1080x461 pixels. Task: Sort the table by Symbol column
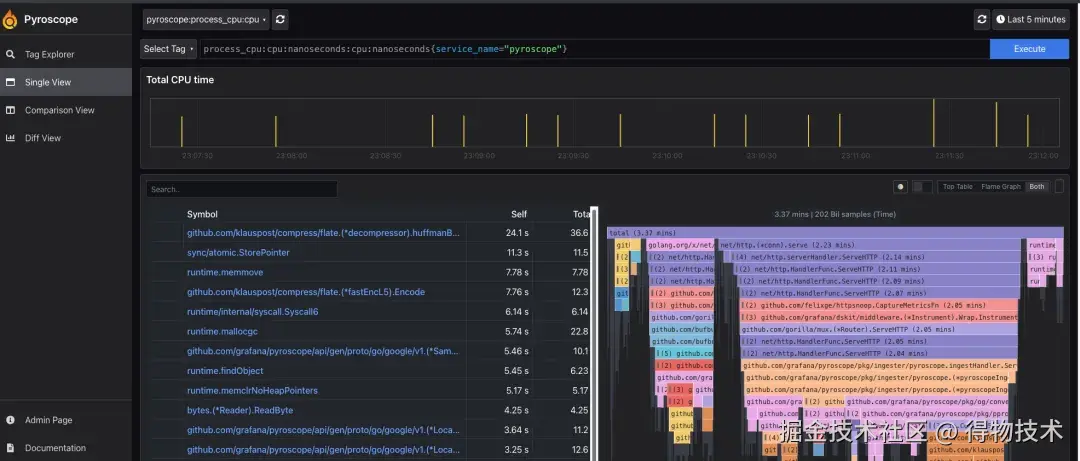click(x=202, y=214)
